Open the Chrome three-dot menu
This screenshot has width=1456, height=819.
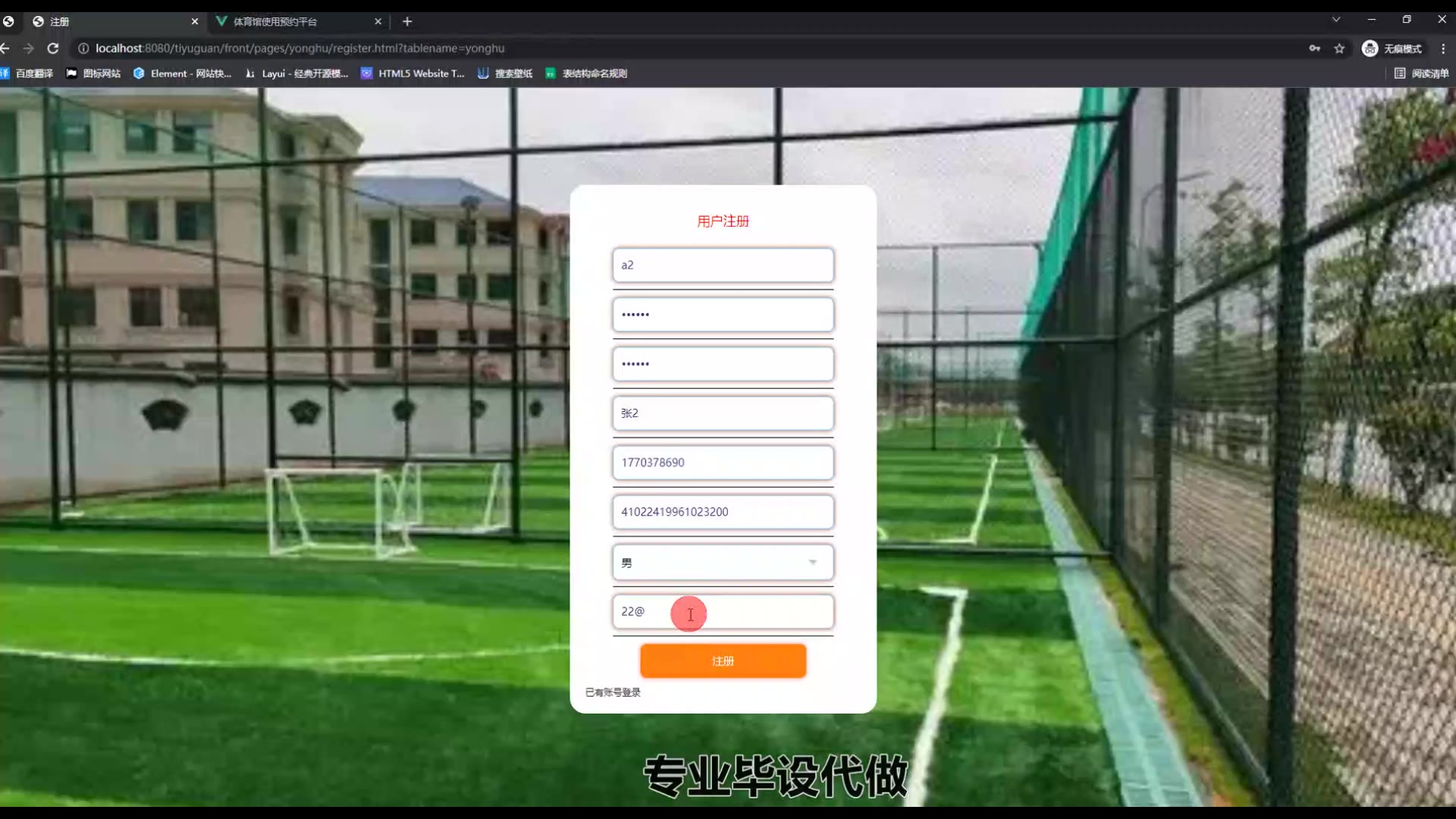pyautogui.click(x=1443, y=49)
